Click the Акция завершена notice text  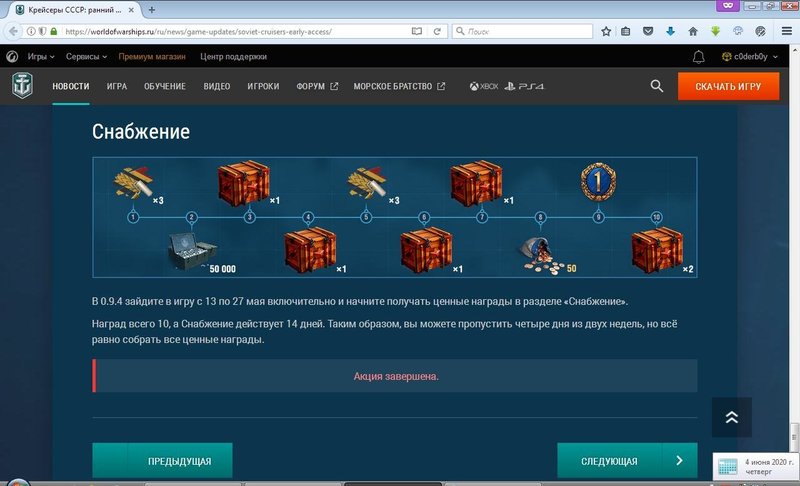[x=396, y=376]
